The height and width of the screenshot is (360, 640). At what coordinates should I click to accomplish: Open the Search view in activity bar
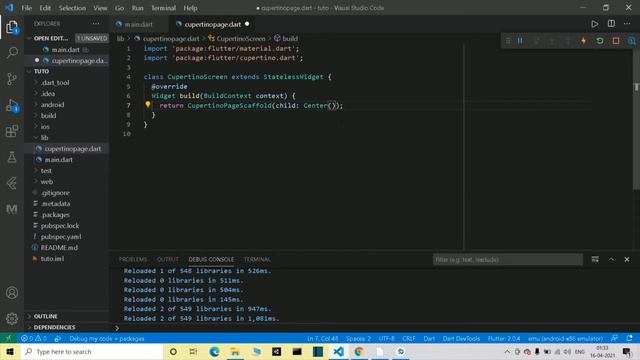(12, 52)
